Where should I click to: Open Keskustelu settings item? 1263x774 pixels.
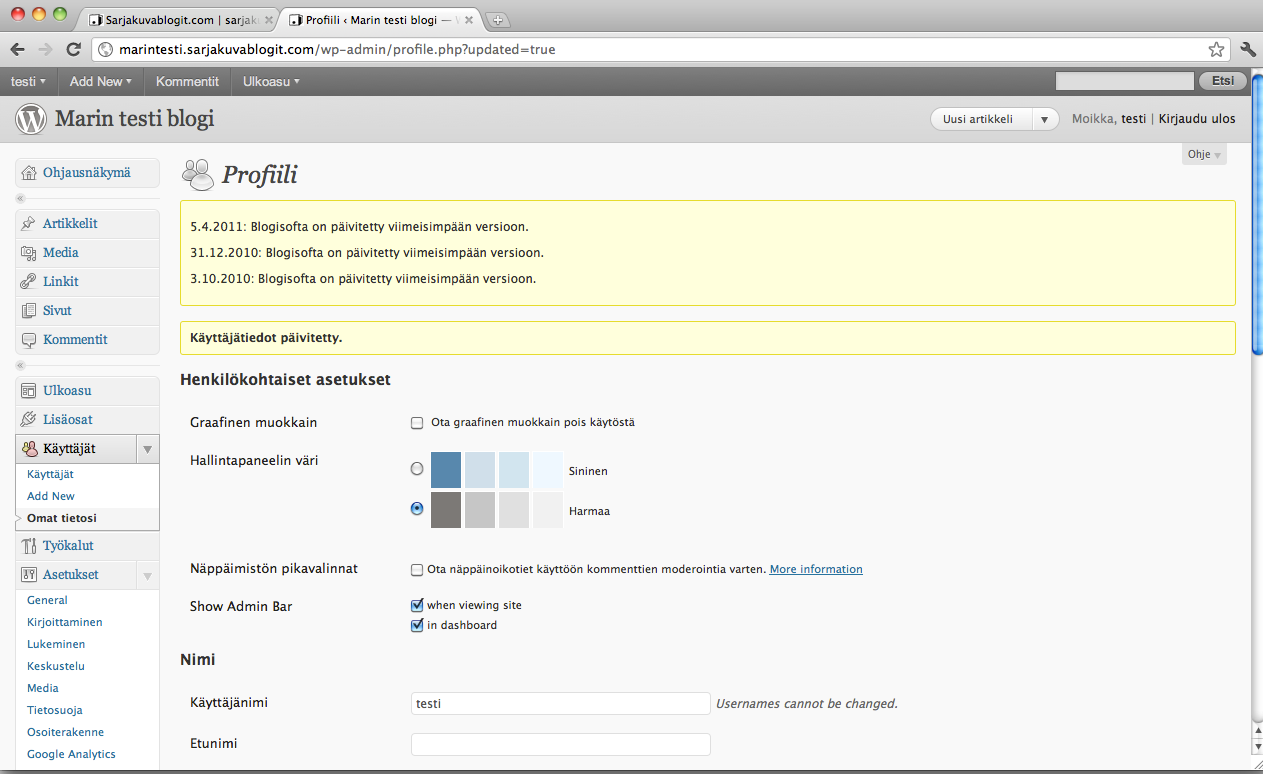coord(56,666)
